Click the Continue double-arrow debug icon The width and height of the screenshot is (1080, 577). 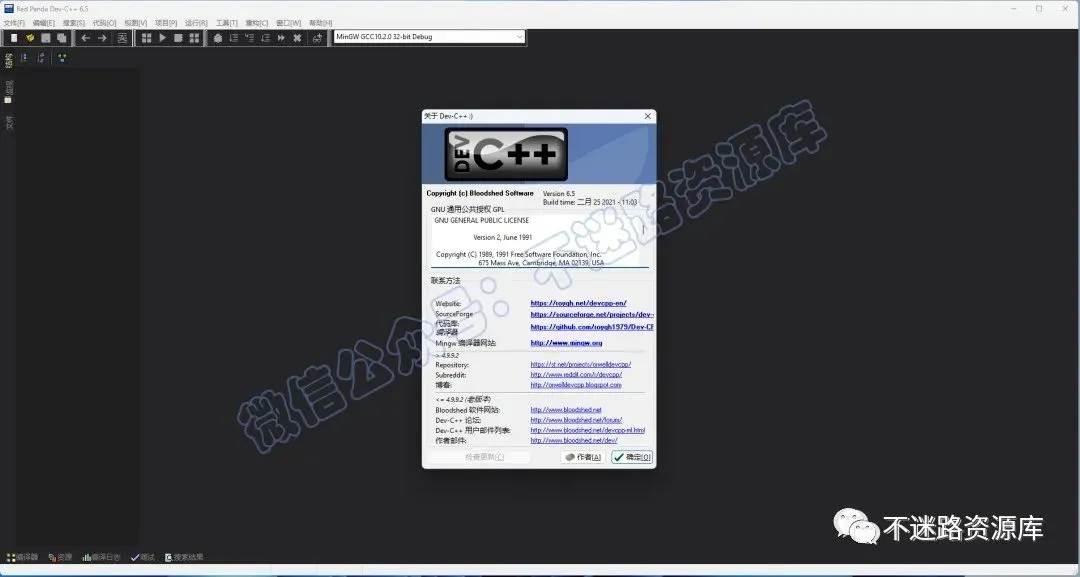(x=281, y=38)
